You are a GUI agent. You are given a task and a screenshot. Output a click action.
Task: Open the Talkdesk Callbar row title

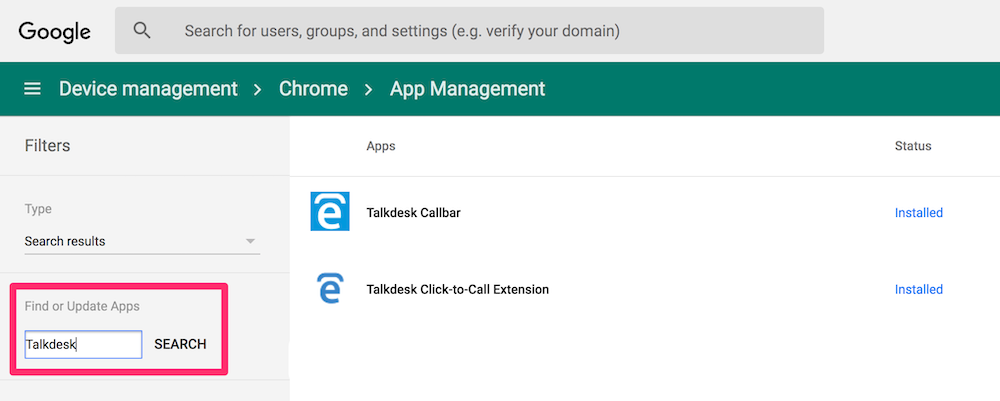point(413,213)
